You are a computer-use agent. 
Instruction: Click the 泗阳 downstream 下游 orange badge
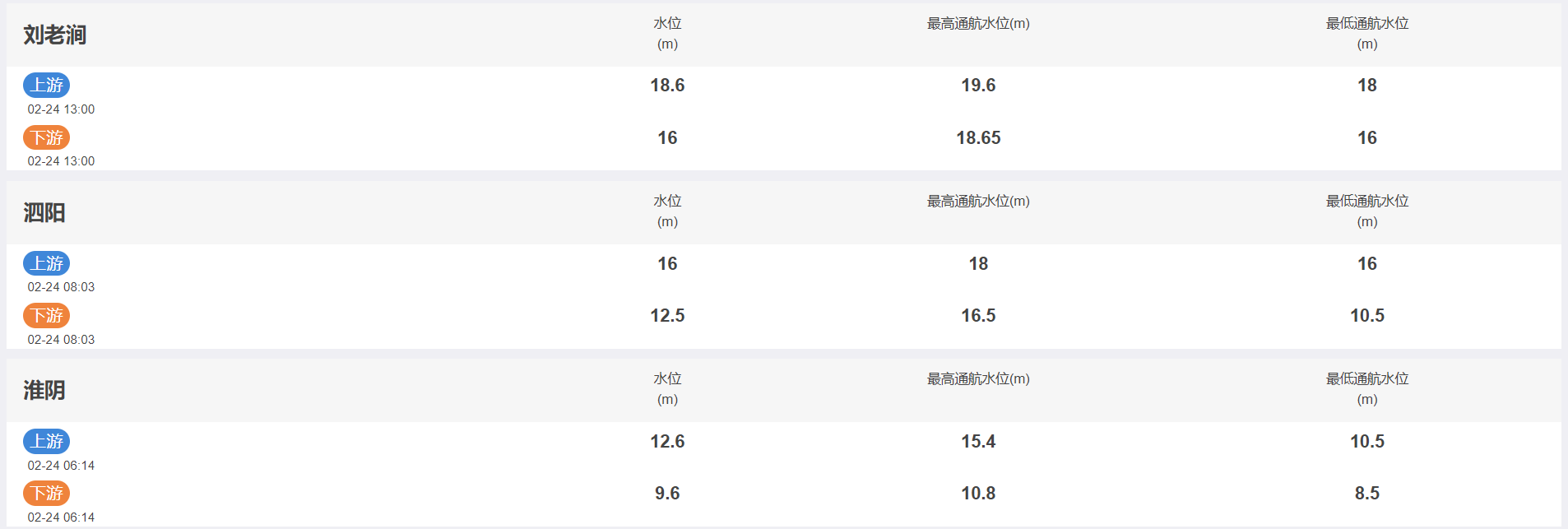point(46,315)
